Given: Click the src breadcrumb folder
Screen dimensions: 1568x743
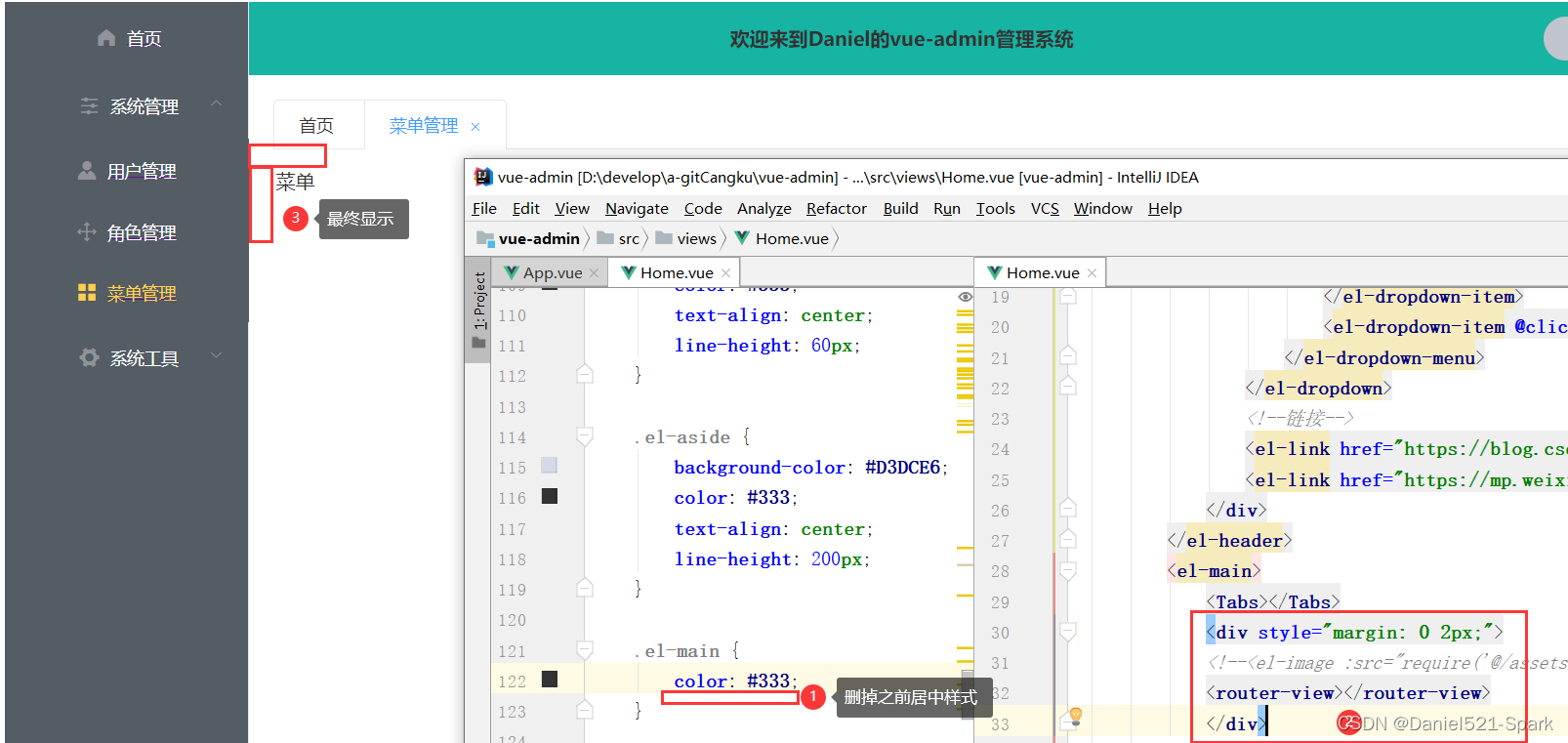Looking at the screenshot, I should click(x=619, y=238).
